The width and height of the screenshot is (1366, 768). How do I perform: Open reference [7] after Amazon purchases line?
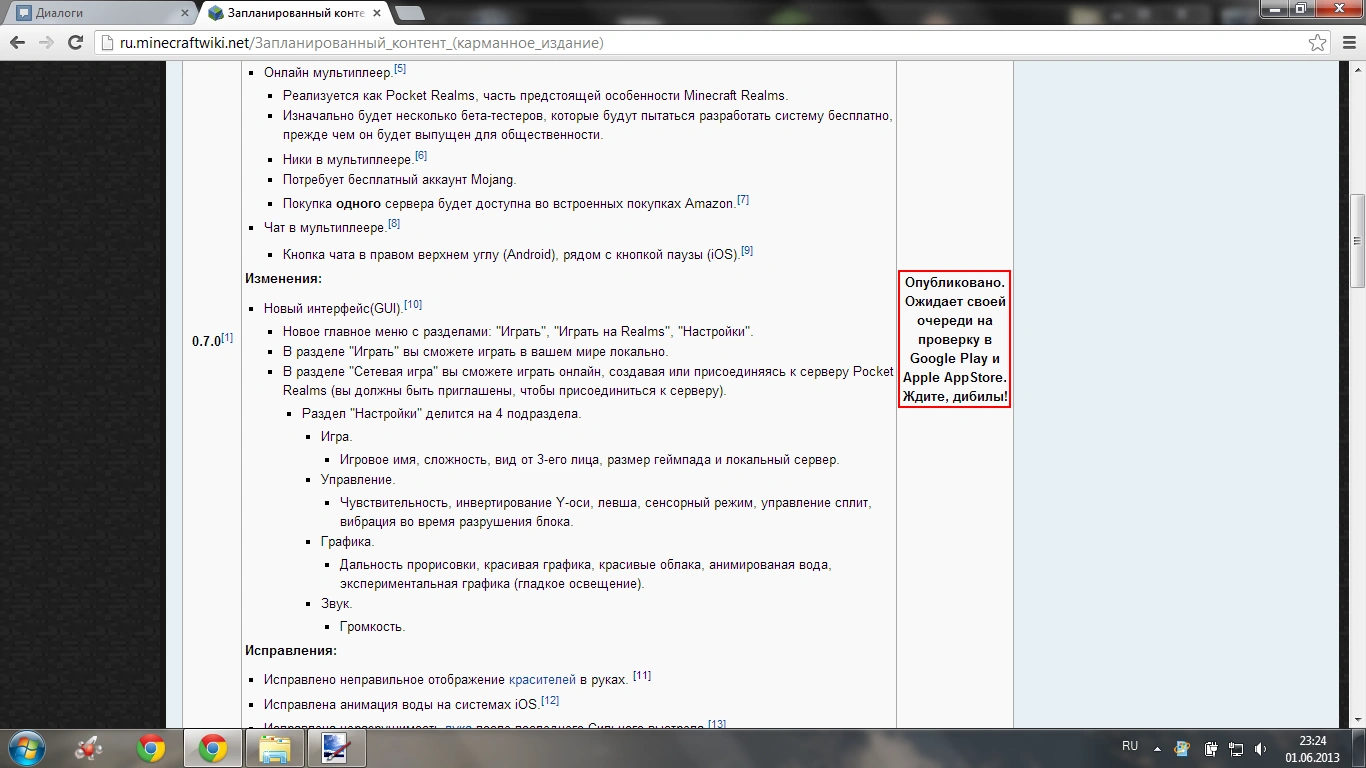click(x=743, y=200)
